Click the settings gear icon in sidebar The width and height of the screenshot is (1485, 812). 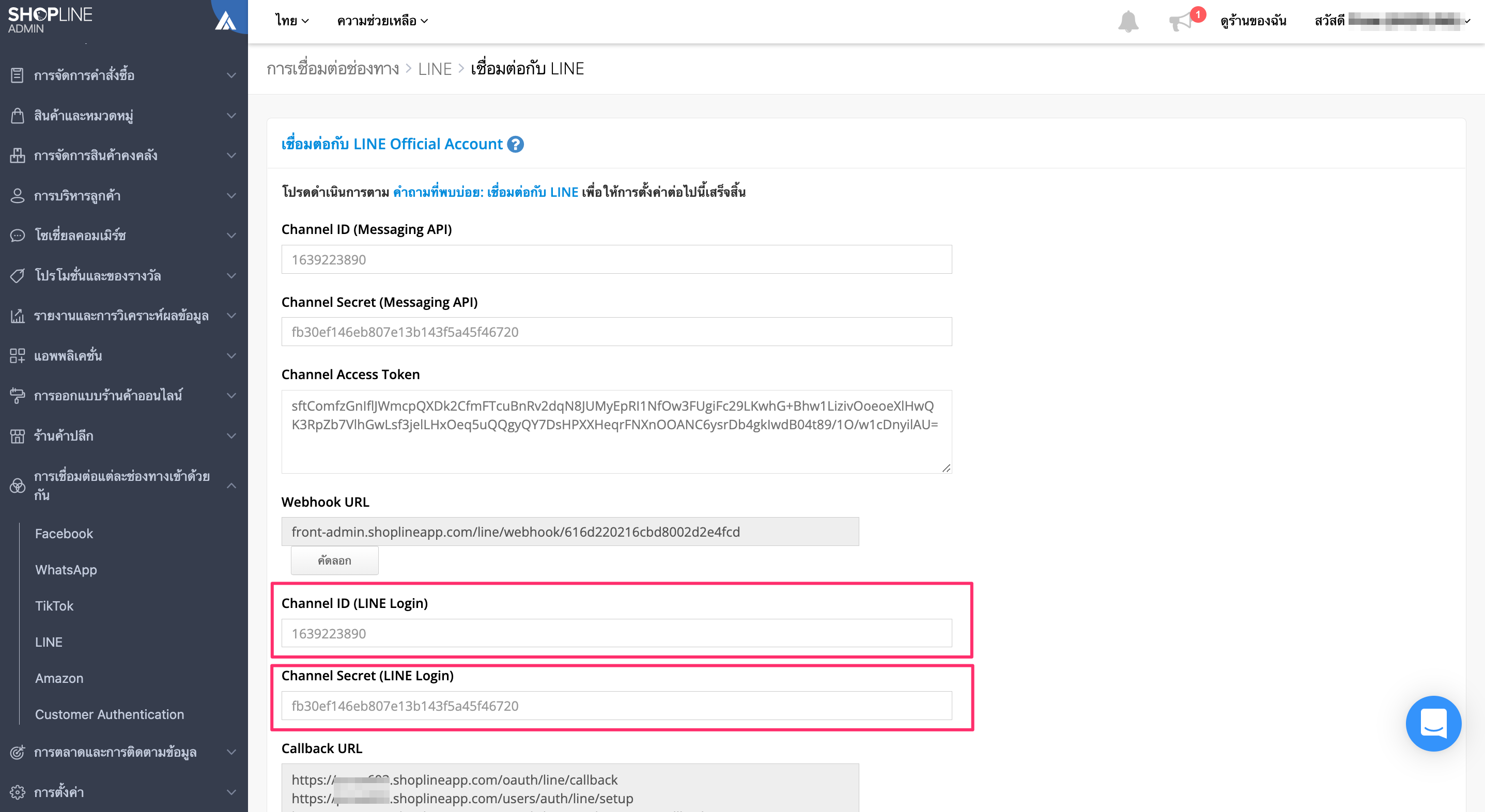[x=17, y=792]
